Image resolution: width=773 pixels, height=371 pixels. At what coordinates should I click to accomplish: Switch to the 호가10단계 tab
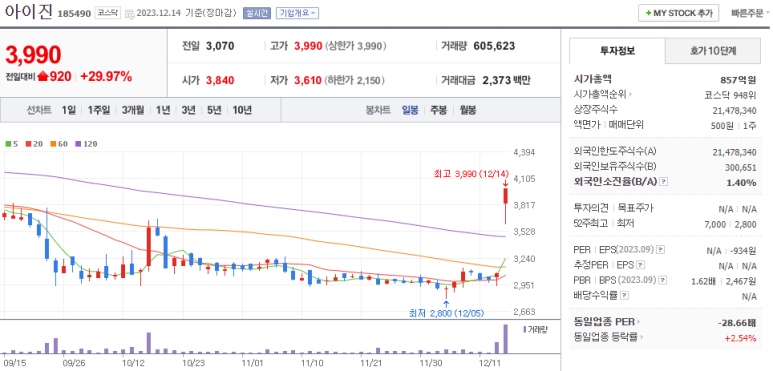(712, 50)
